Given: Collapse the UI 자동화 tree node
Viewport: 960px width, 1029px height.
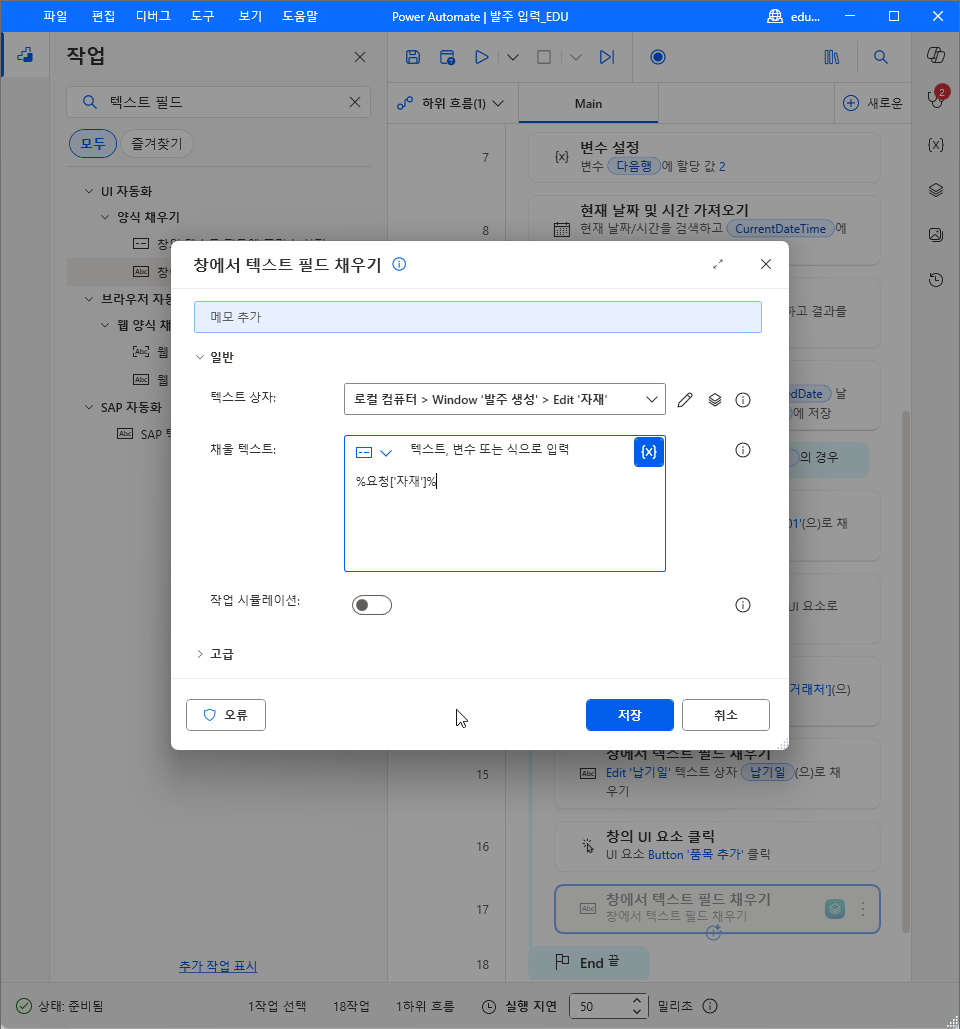Looking at the screenshot, I should click(89, 191).
